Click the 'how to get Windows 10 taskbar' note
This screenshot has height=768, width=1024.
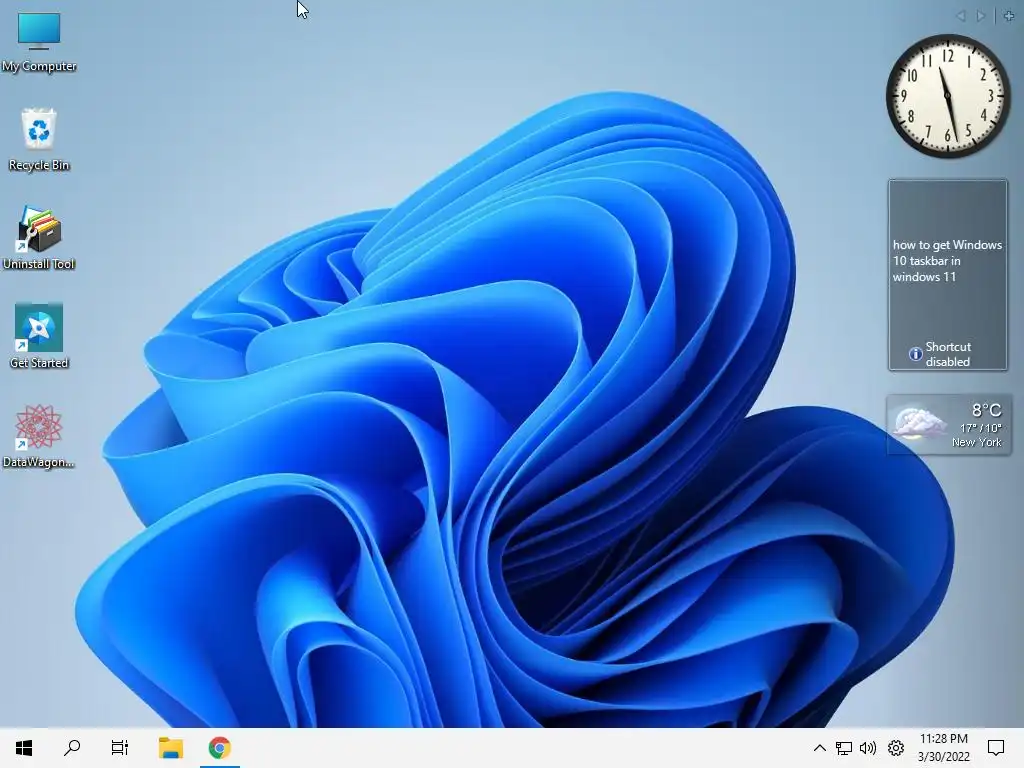pos(947,261)
